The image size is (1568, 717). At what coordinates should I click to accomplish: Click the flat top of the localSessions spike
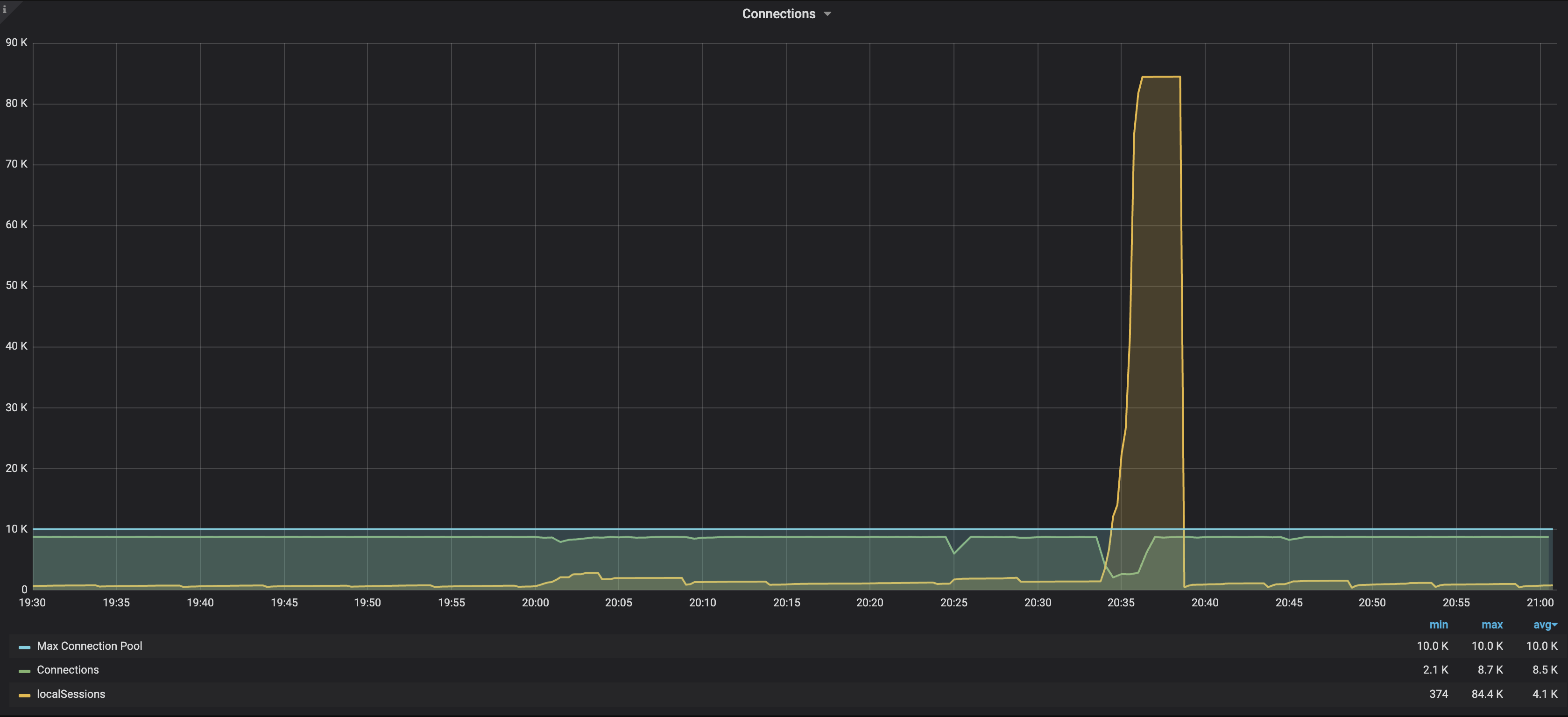tap(1161, 77)
